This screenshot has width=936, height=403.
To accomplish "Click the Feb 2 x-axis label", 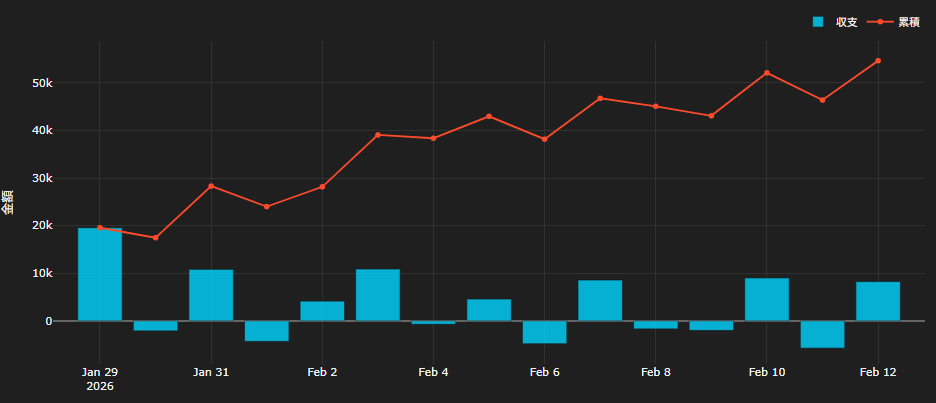I will 322,373.
